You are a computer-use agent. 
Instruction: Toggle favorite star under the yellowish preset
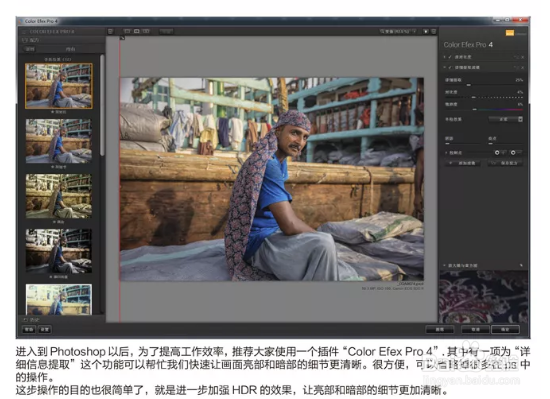[54, 222]
